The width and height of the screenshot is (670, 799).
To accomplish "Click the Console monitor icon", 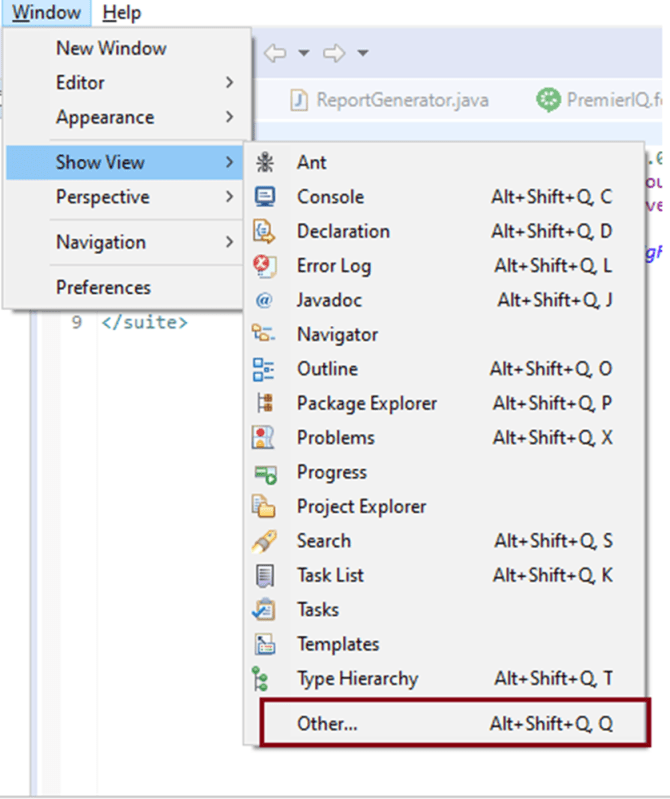I will coord(265,197).
